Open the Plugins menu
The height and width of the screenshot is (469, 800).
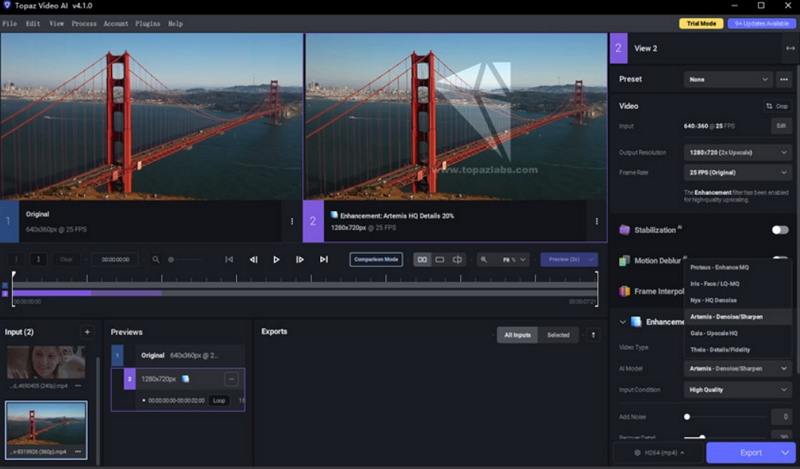(x=147, y=23)
